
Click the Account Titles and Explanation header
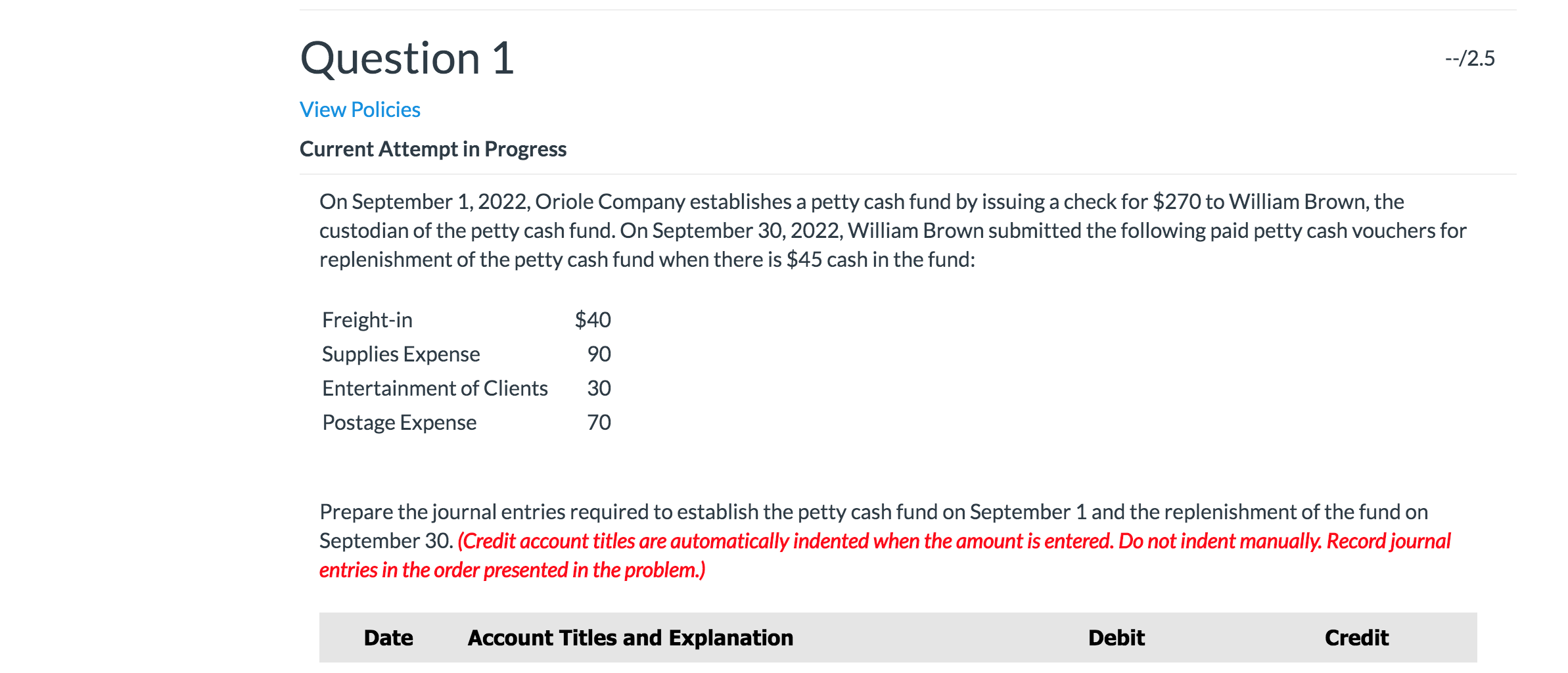[630, 638]
